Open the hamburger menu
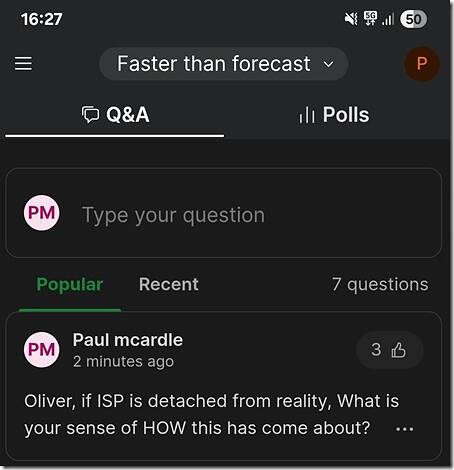 click(23, 63)
